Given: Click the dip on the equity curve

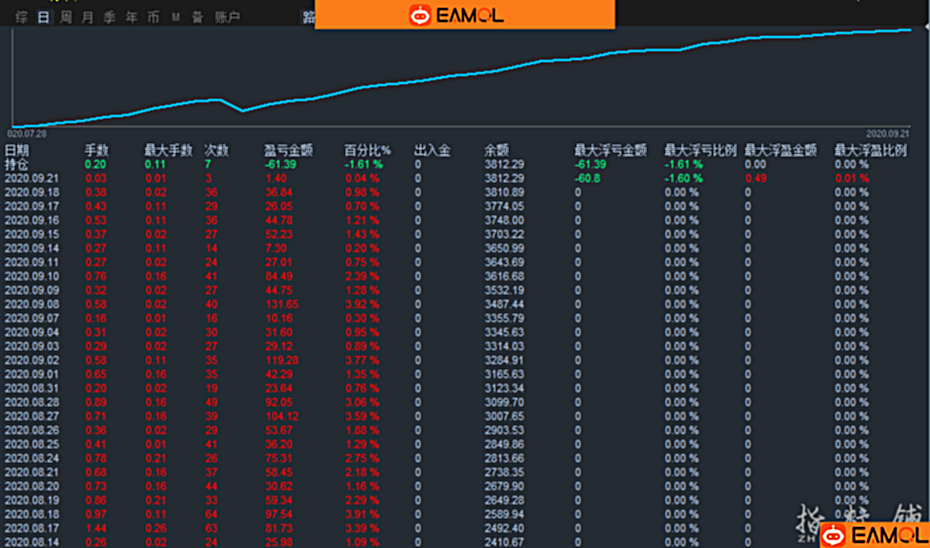Looking at the screenshot, I should coord(242,110).
